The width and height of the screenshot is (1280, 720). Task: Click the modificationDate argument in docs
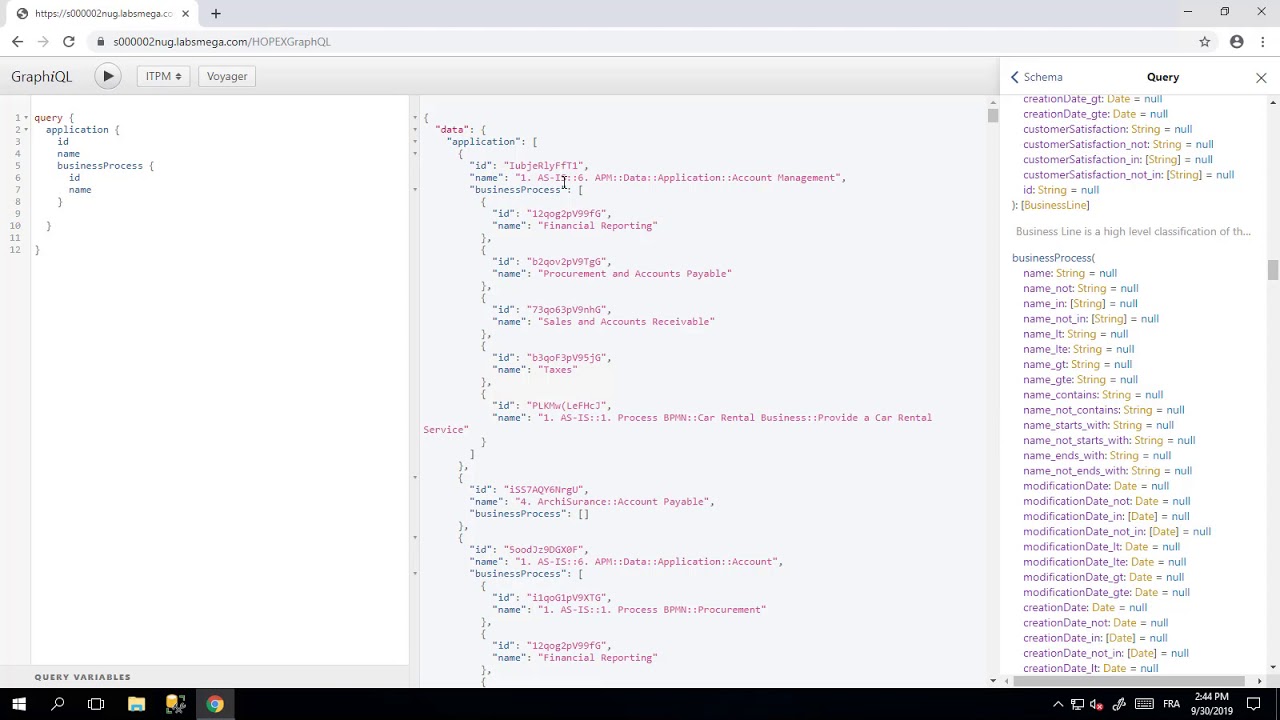tap(1066, 486)
